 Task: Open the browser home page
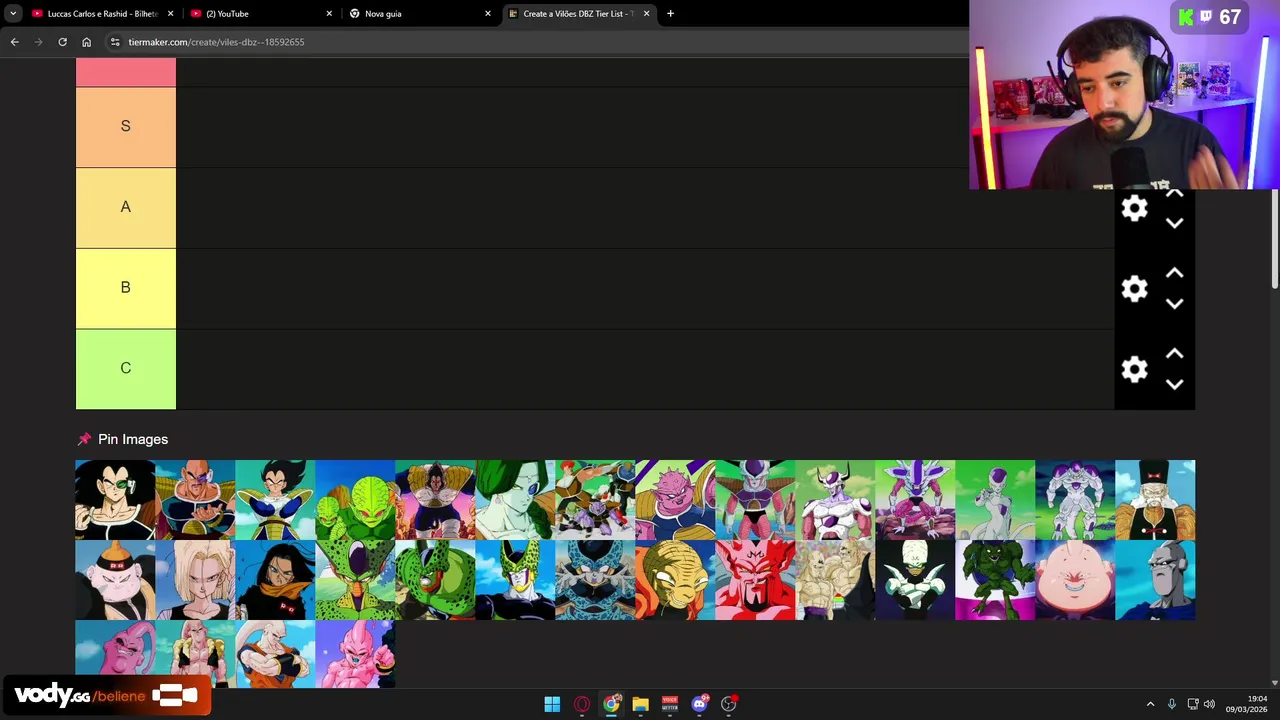click(86, 42)
